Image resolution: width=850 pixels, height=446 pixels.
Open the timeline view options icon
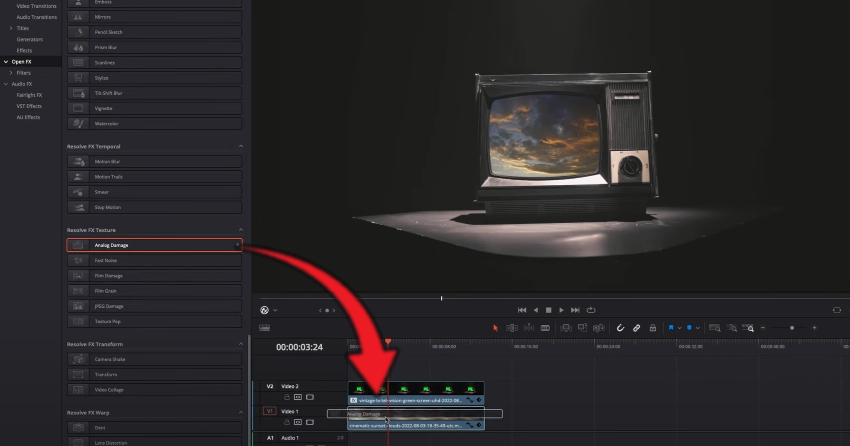(x=265, y=328)
